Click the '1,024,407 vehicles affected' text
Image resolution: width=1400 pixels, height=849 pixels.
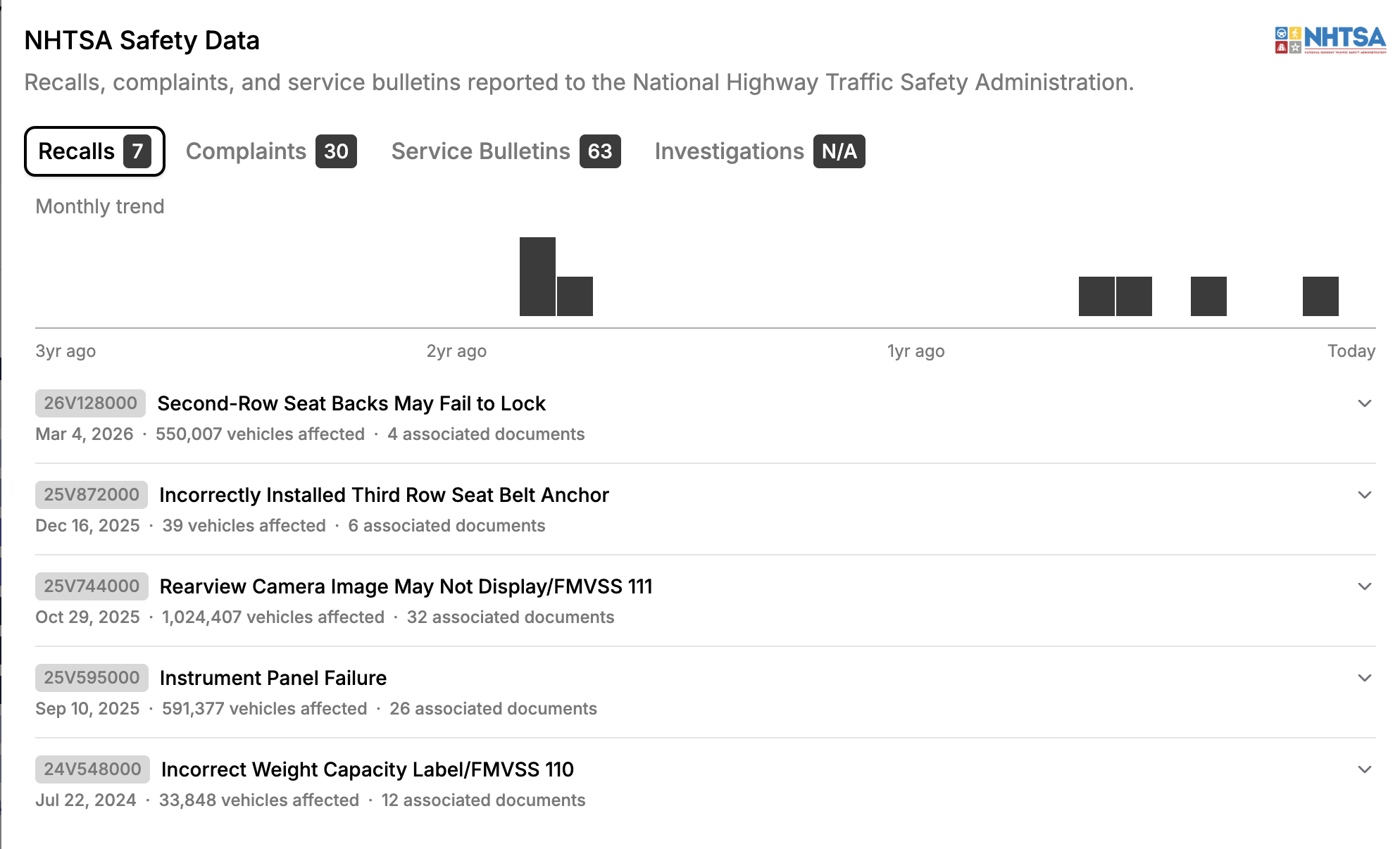click(273, 617)
